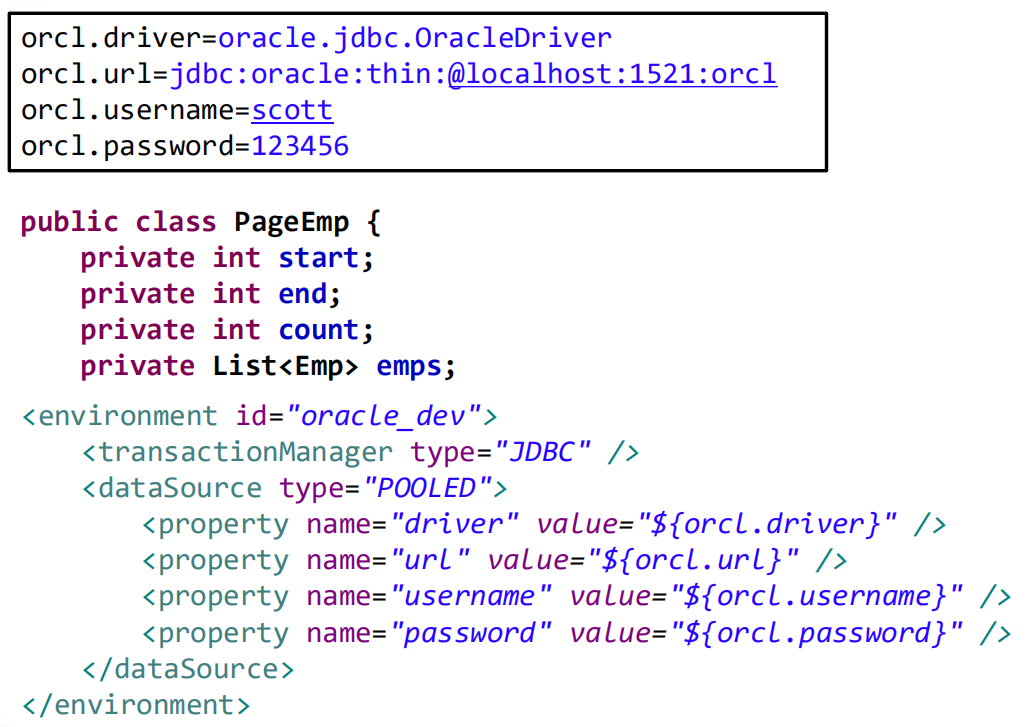Click the "${orcl.driver}" value

[x=767, y=525]
